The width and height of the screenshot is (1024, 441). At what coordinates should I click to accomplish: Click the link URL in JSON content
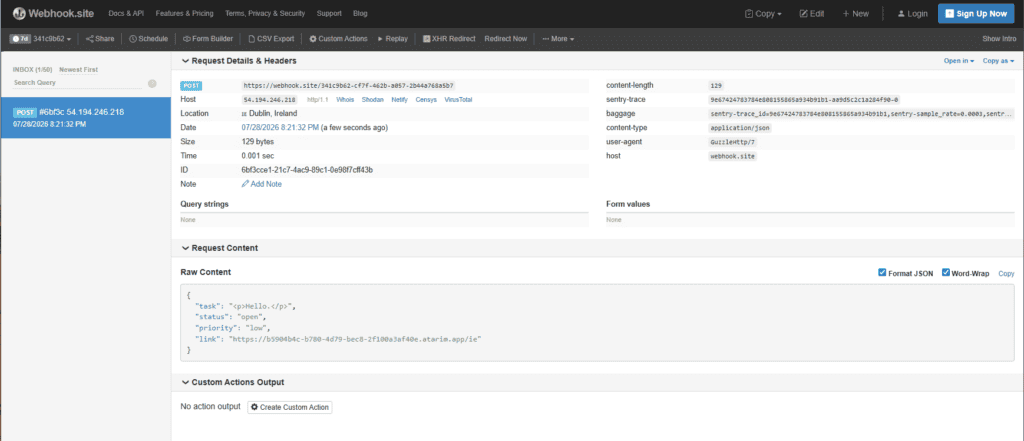[x=355, y=339]
